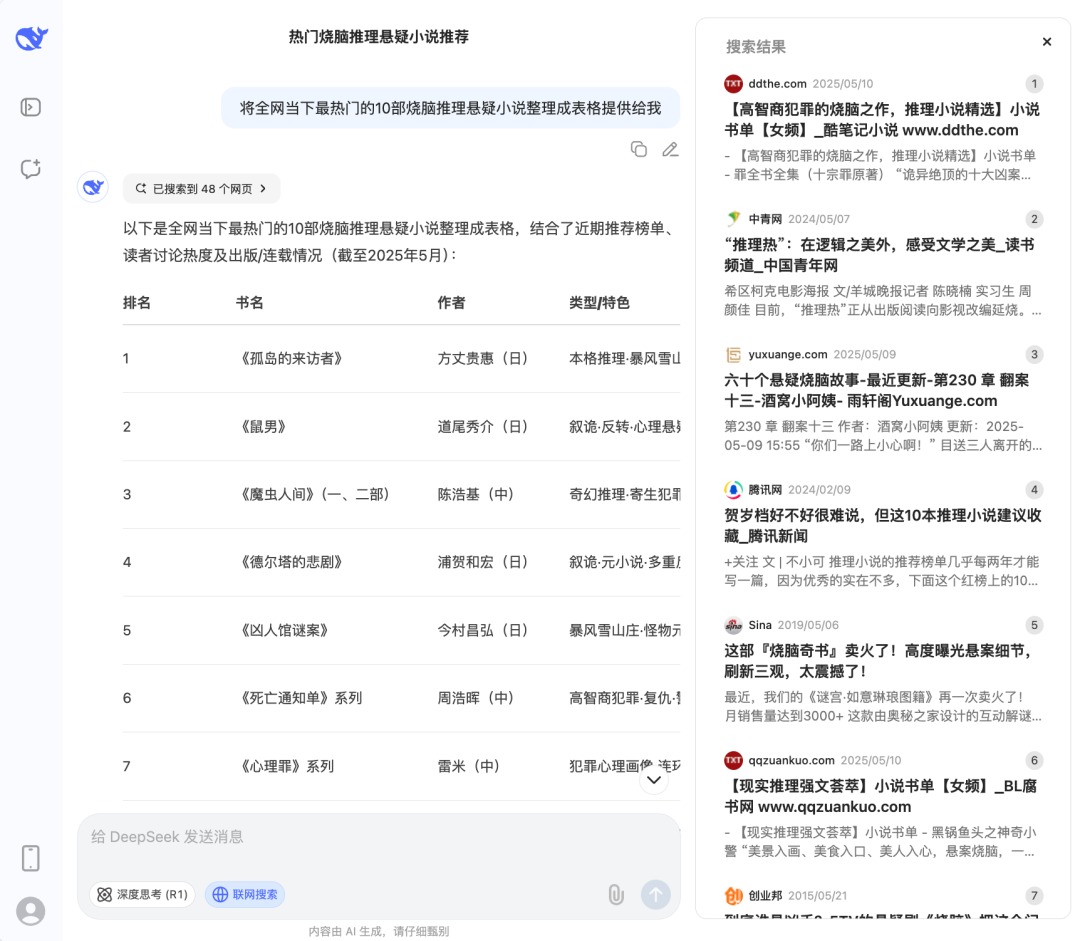Click the 类型/特色 column header
Image resolution: width=1080 pixels, height=941 pixels.
[599, 302]
